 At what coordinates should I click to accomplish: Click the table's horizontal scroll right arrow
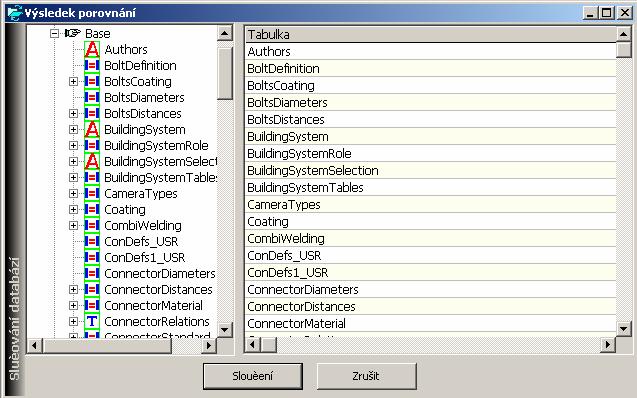coord(608,345)
